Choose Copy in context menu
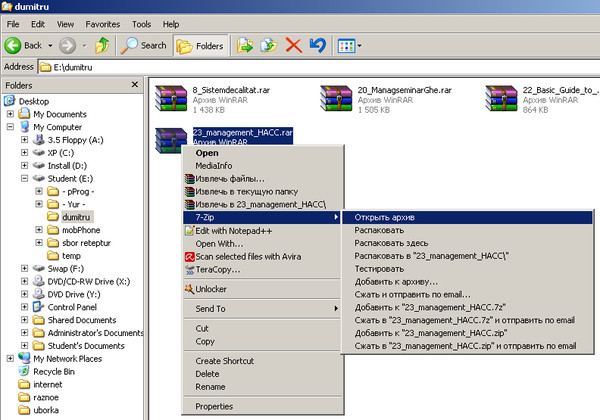The width and height of the screenshot is (600, 420). coord(262,341)
